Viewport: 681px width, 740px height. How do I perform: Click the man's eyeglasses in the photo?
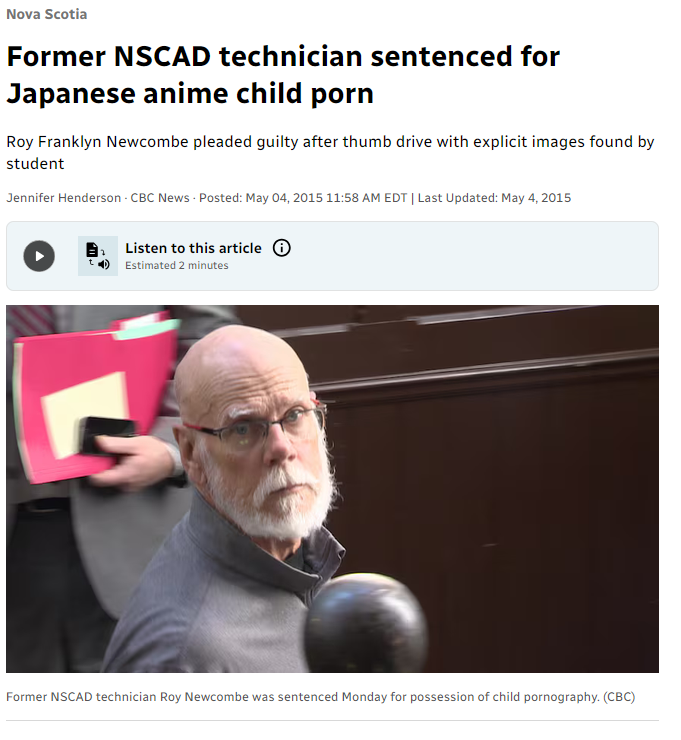click(x=255, y=428)
